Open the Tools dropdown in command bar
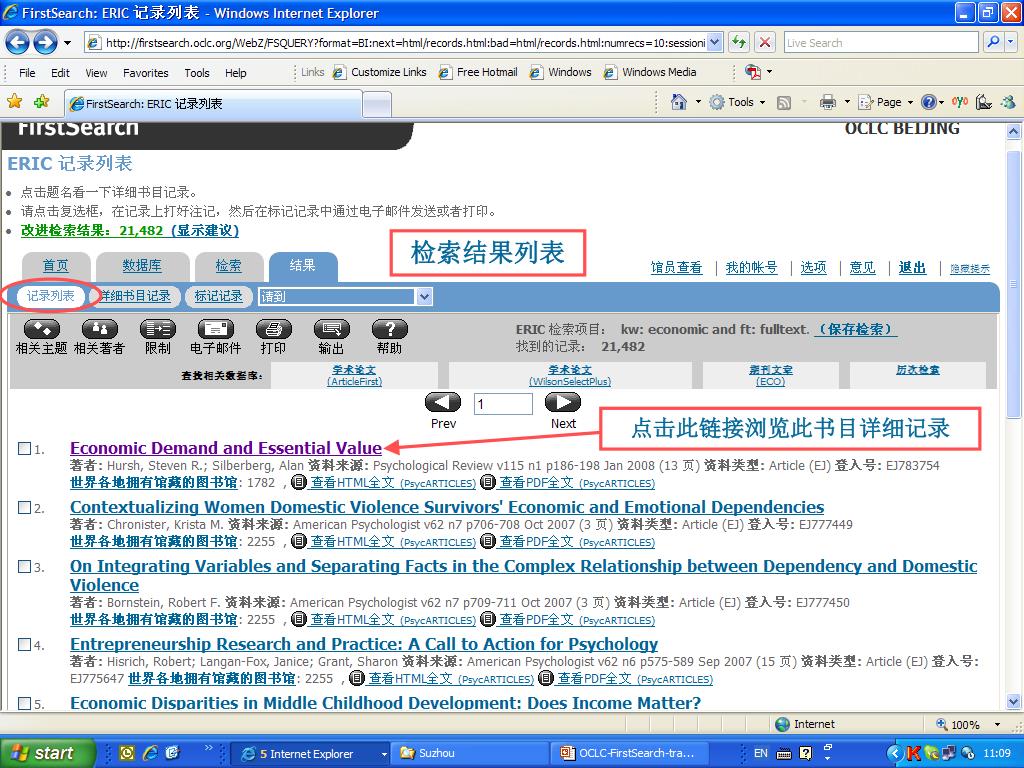Viewport: 1024px width, 768px height. coord(762,102)
